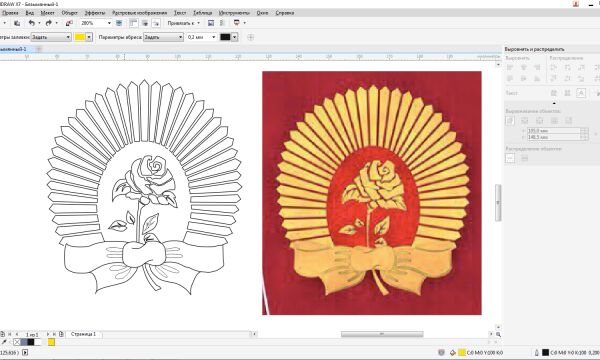600x360 pixels.
Task: Expand the black outline color picker arrow
Action: click(235, 37)
